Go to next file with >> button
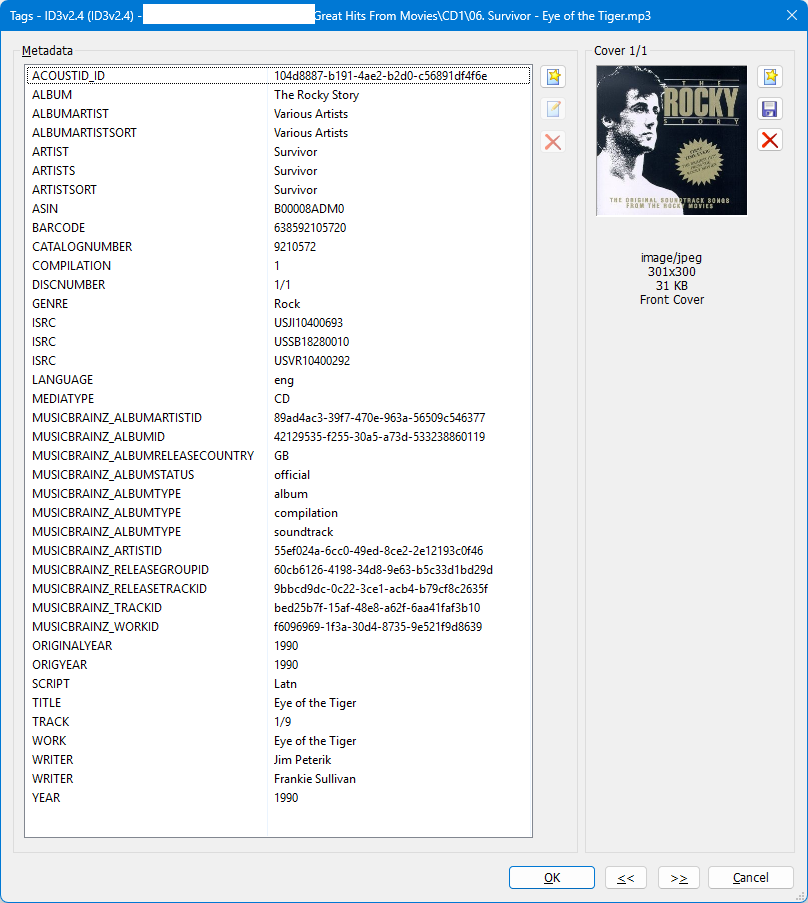This screenshot has width=808, height=903. [x=678, y=877]
